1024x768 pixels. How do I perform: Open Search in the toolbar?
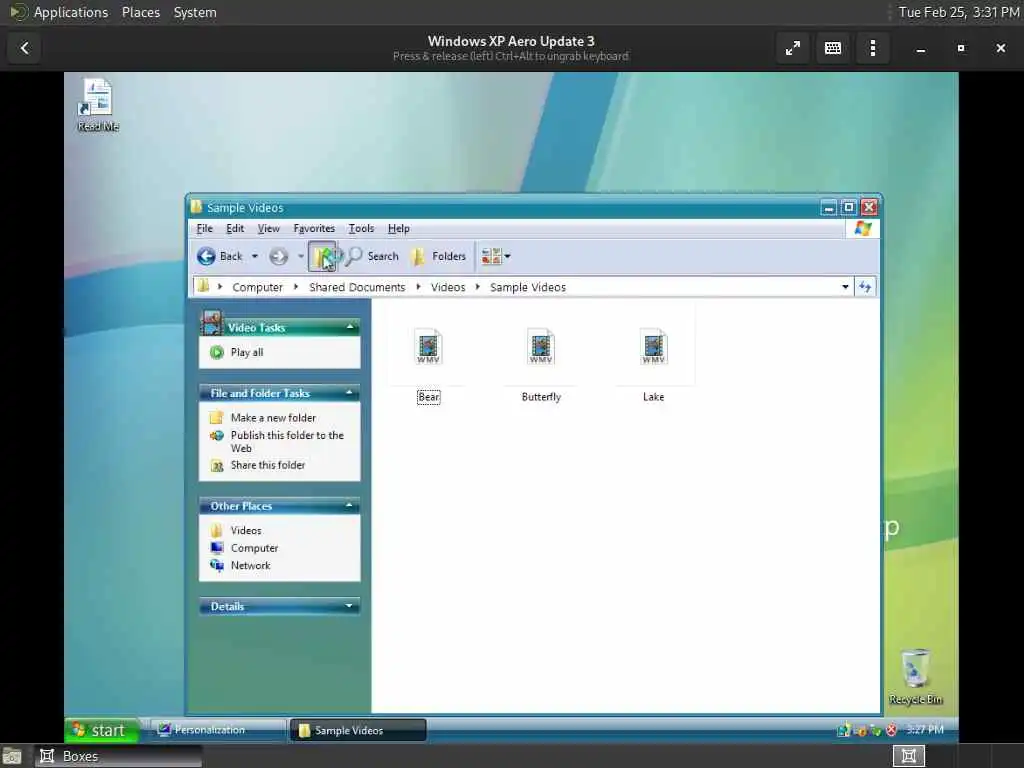tap(374, 256)
